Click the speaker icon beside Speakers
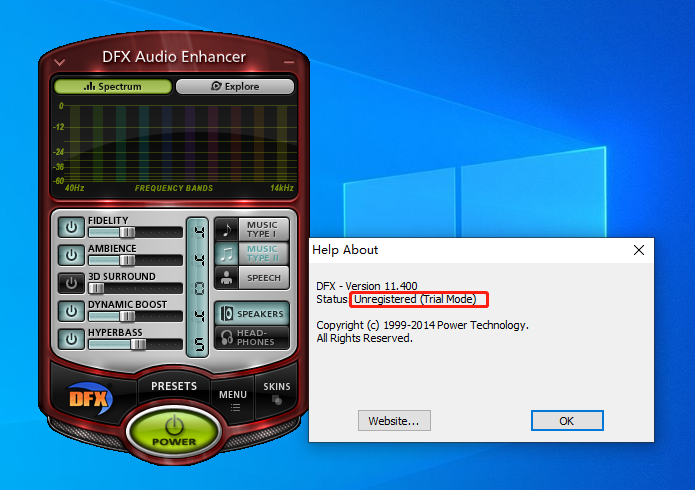Viewport: 695px width, 490px height. [x=226, y=314]
